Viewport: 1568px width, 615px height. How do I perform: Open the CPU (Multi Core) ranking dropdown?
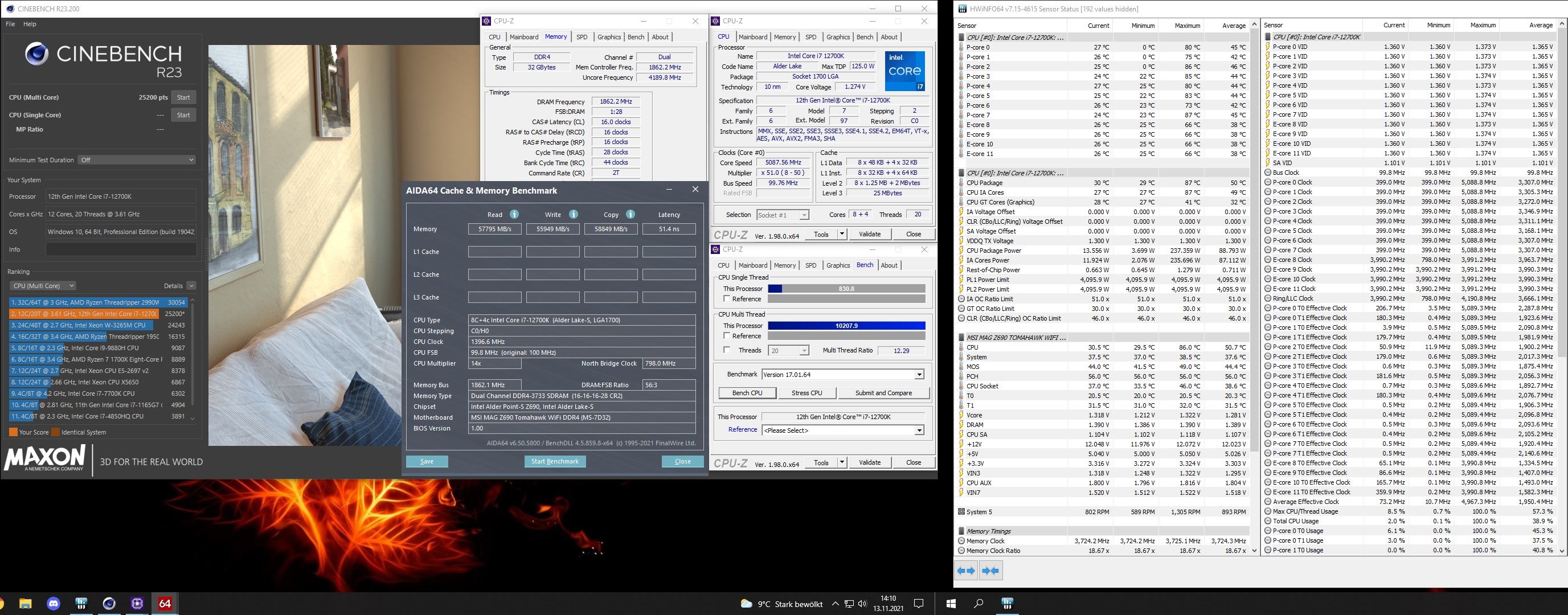pyautogui.click(x=43, y=285)
